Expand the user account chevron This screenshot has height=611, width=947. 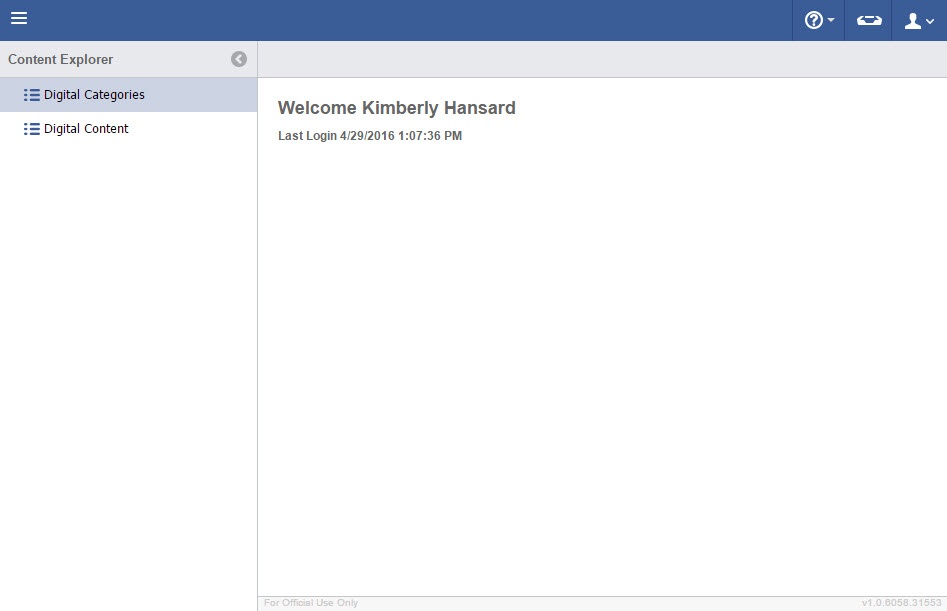pos(930,22)
